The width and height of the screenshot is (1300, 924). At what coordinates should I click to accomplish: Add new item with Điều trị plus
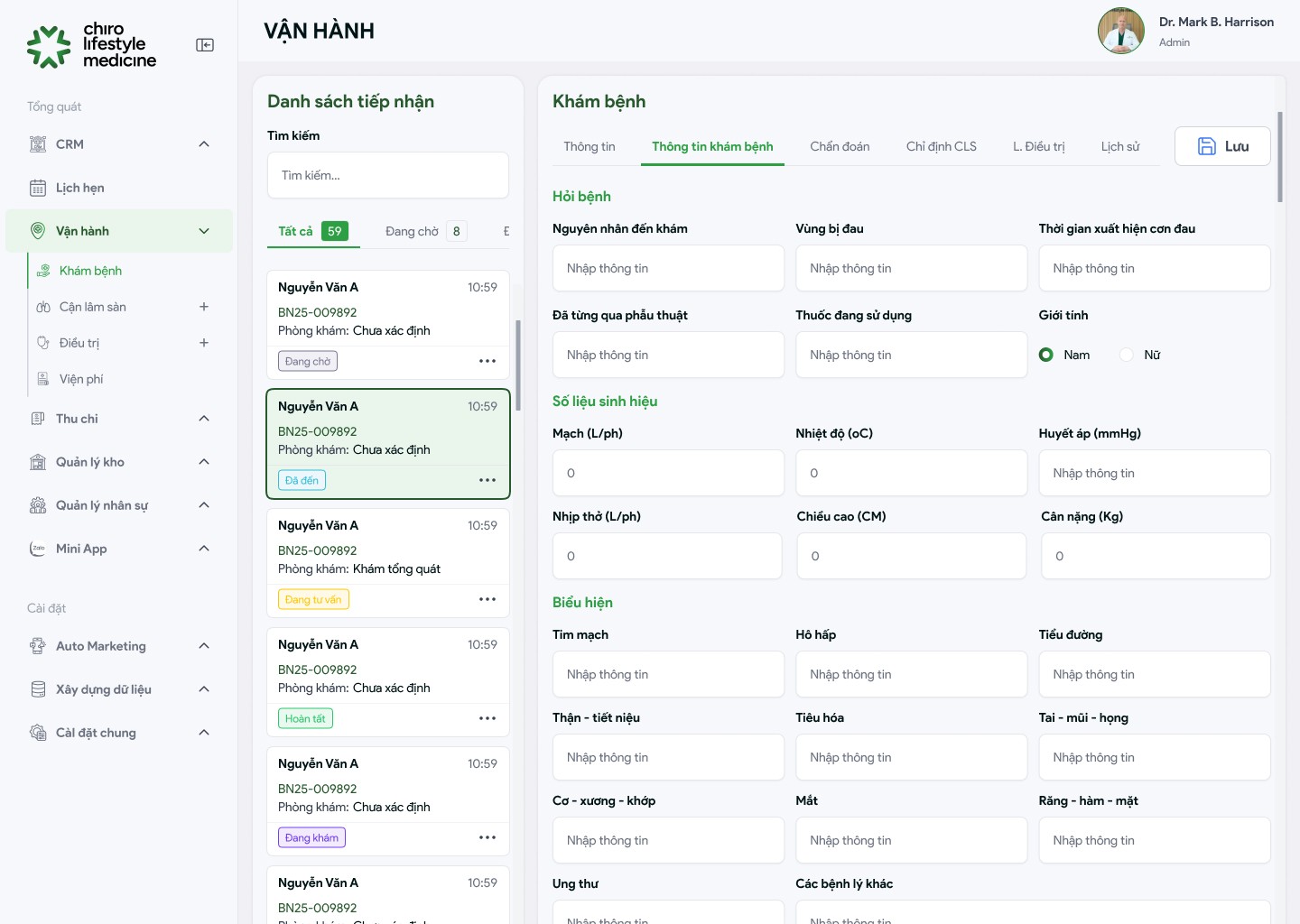click(x=204, y=343)
